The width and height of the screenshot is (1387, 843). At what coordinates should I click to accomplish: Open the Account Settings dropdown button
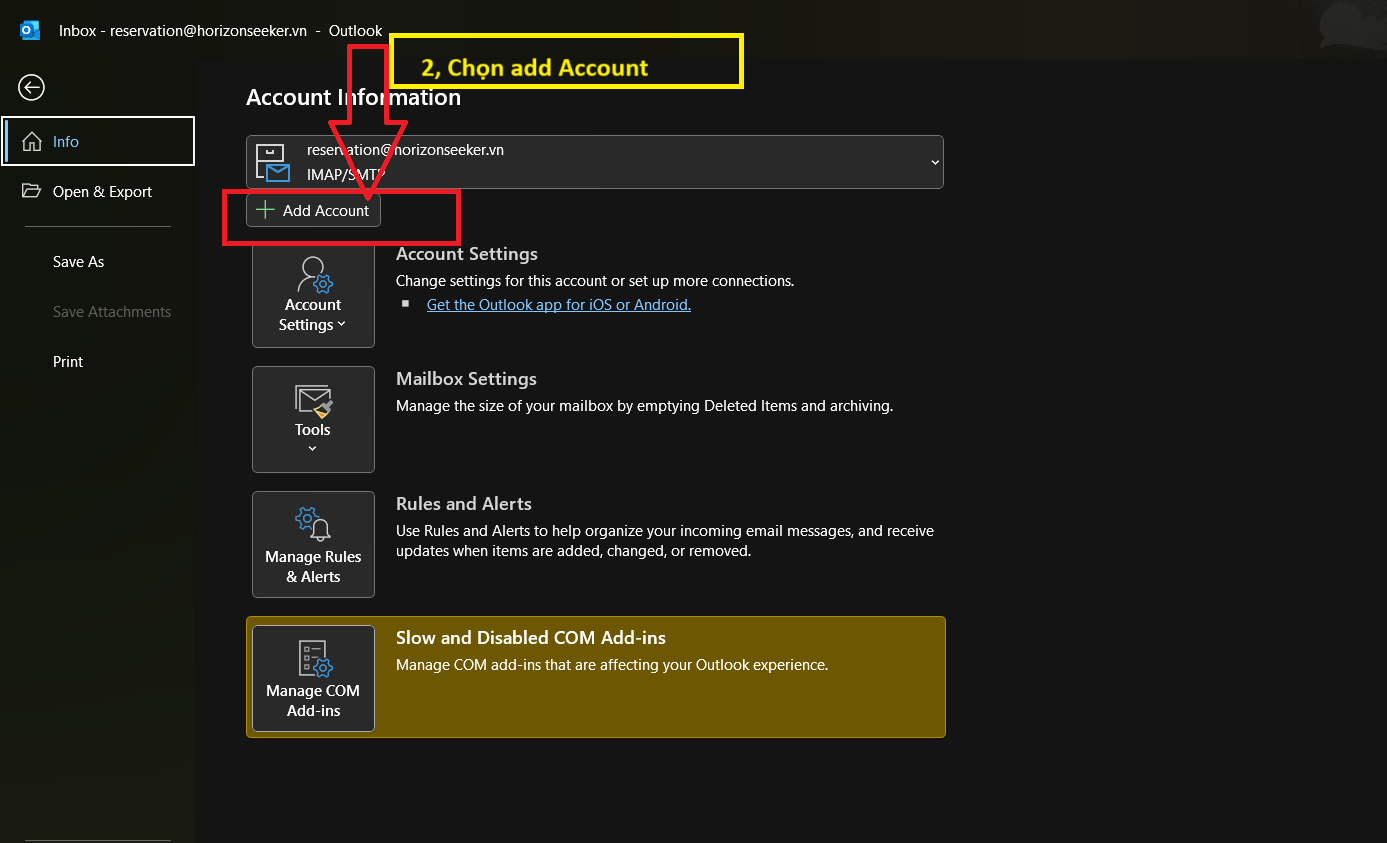pos(313,294)
